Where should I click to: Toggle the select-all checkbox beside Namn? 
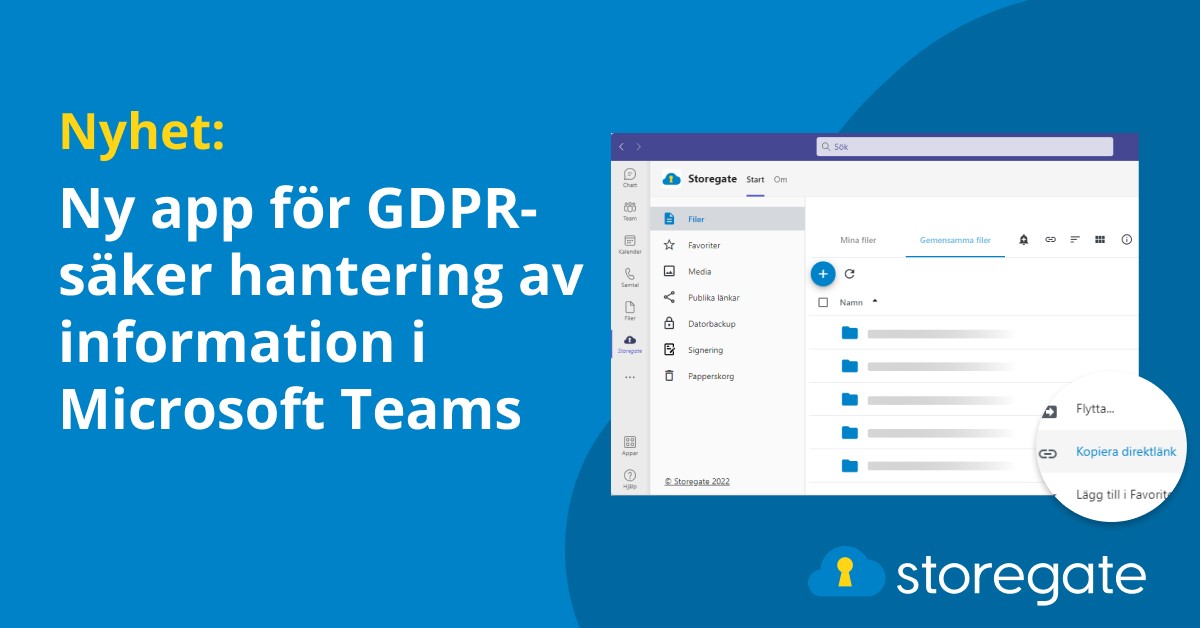823,301
